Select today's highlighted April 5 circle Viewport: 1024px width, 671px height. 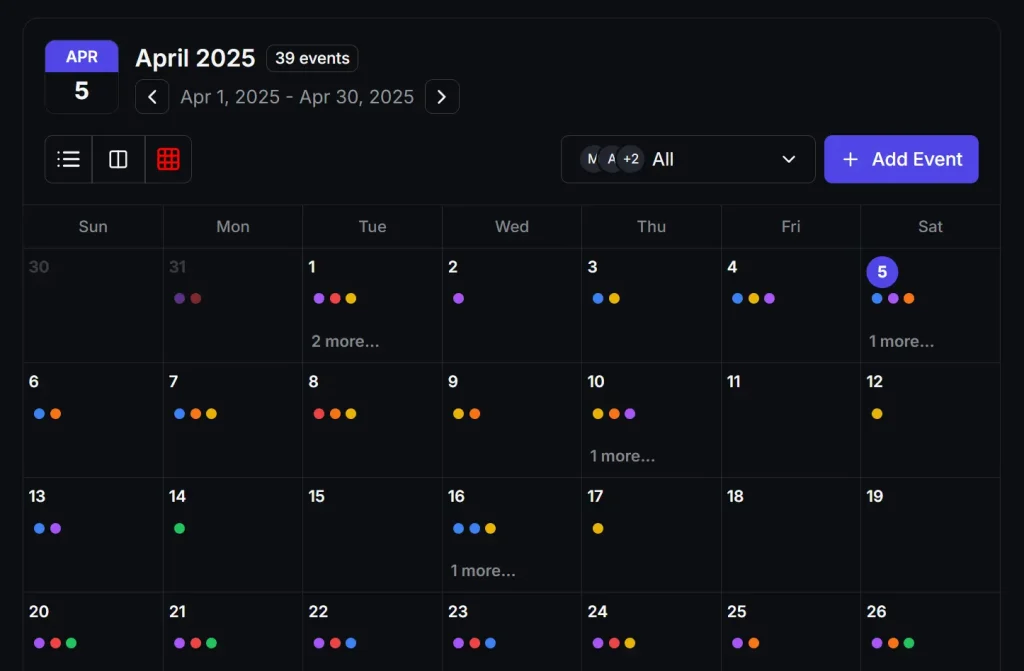882,271
